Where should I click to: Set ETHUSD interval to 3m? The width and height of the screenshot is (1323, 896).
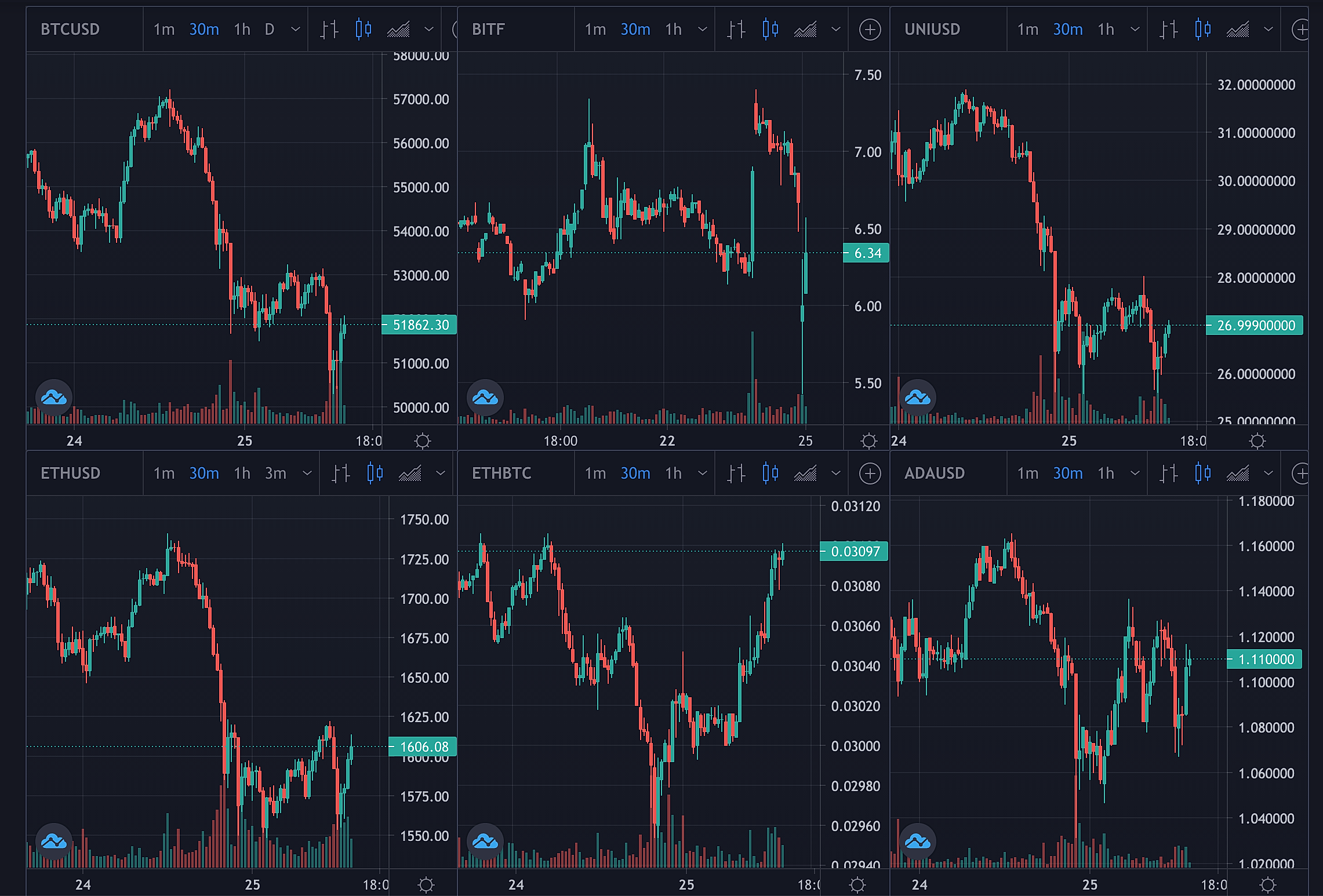click(x=275, y=474)
